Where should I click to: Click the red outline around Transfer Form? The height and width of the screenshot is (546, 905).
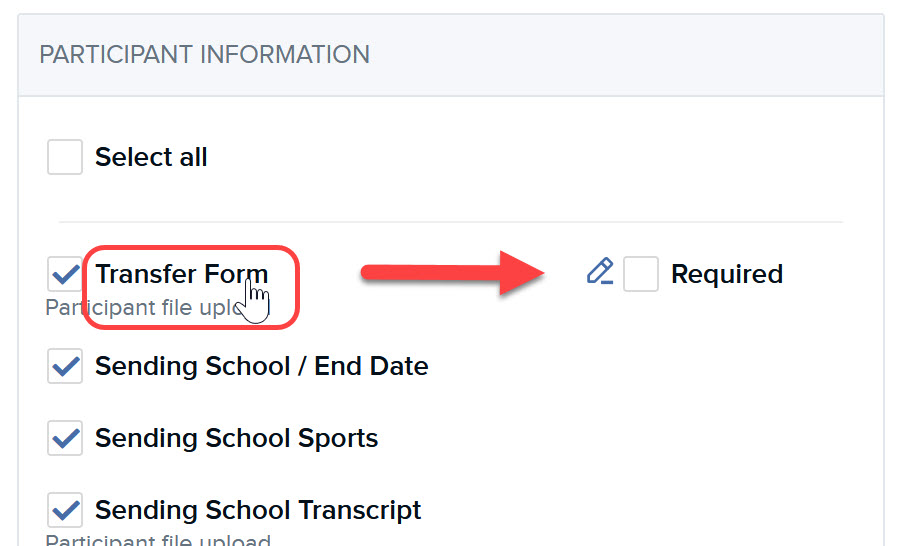click(x=191, y=287)
